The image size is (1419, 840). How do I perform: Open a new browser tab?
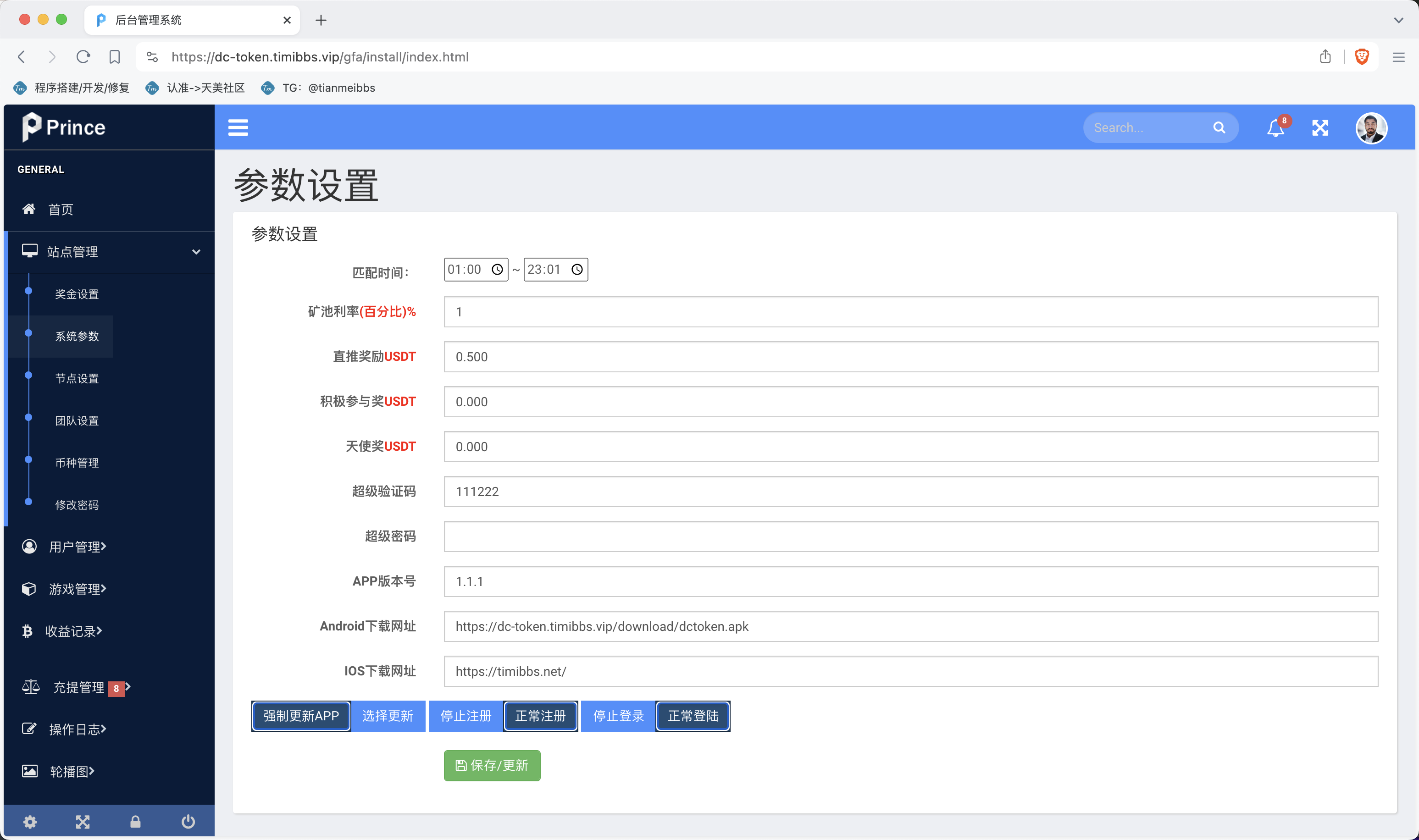coord(321,20)
